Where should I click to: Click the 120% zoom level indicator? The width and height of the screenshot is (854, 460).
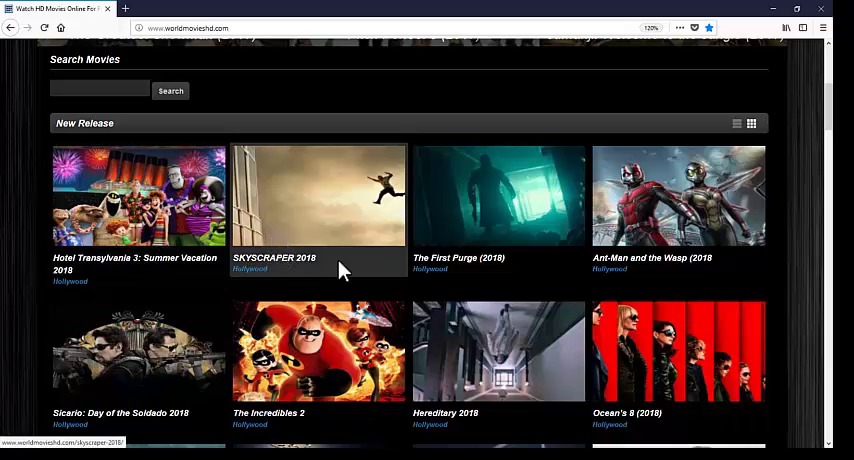651,28
